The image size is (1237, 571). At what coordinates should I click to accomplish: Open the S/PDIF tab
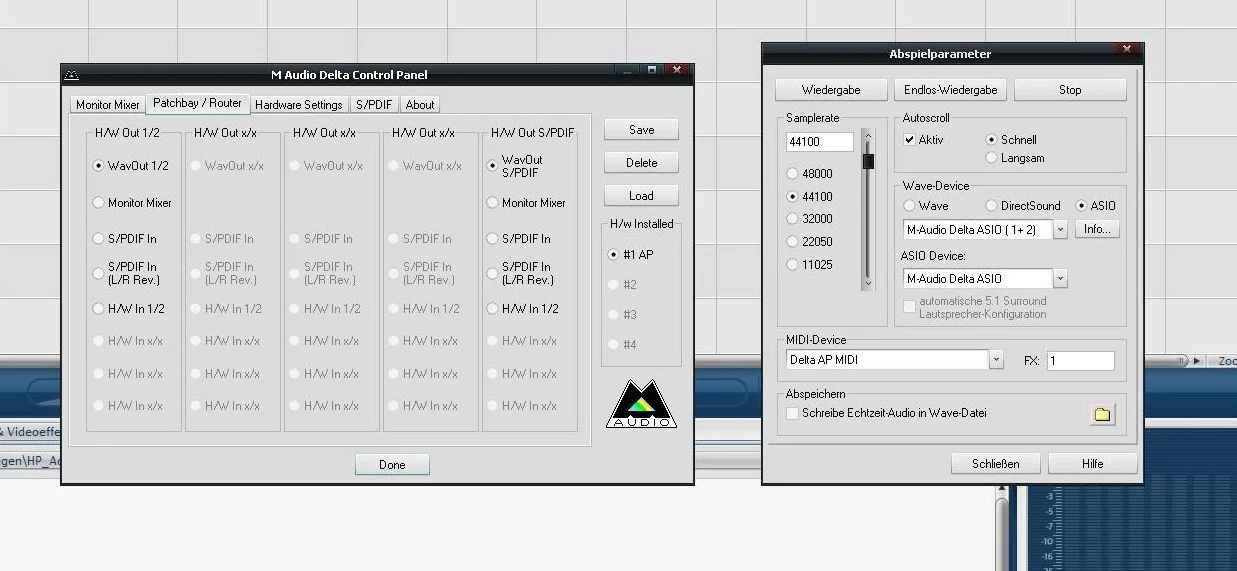(374, 105)
